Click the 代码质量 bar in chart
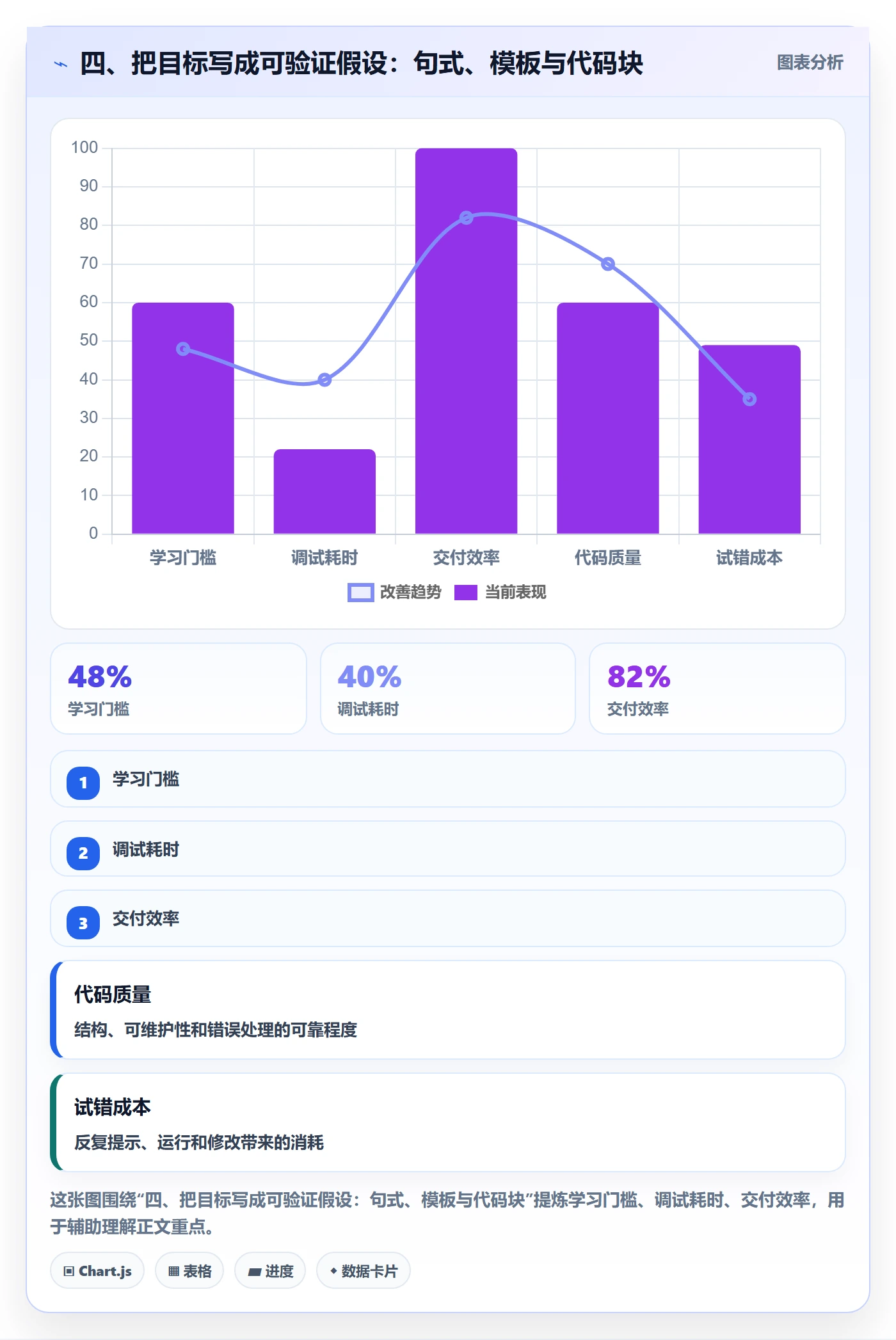The height and width of the screenshot is (1340, 896). click(x=608, y=418)
